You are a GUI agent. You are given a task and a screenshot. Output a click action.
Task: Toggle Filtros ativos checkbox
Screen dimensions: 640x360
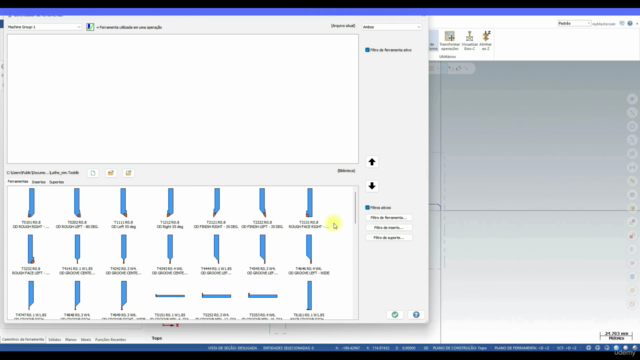click(367, 208)
